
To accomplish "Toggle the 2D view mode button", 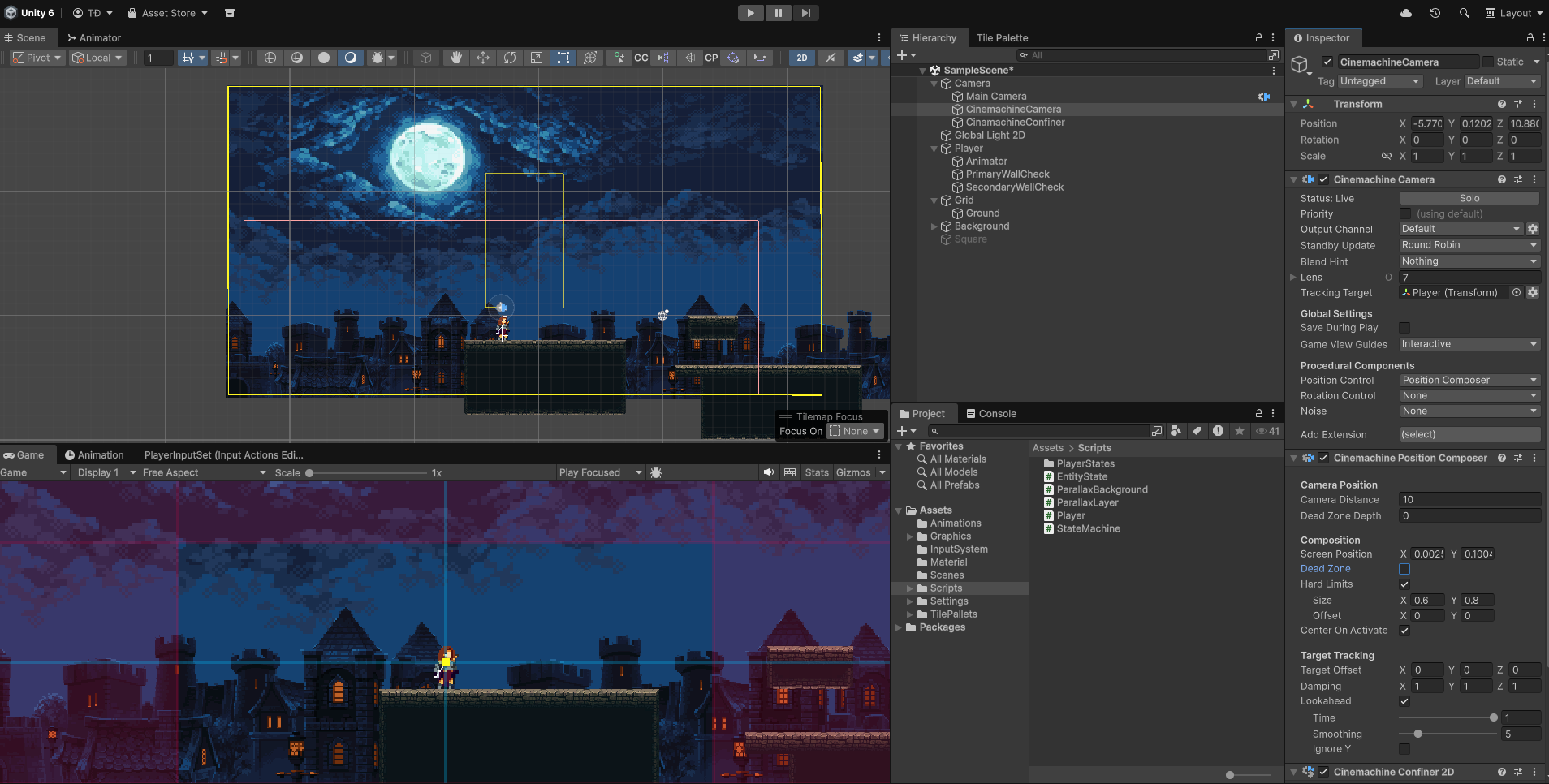I will click(802, 58).
